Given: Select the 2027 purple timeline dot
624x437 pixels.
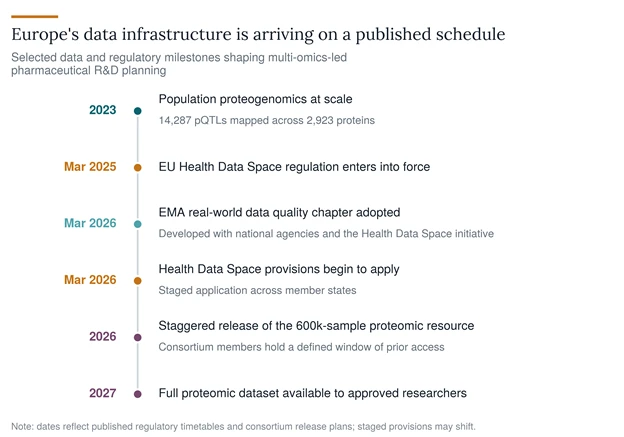Looking at the screenshot, I should point(138,394).
